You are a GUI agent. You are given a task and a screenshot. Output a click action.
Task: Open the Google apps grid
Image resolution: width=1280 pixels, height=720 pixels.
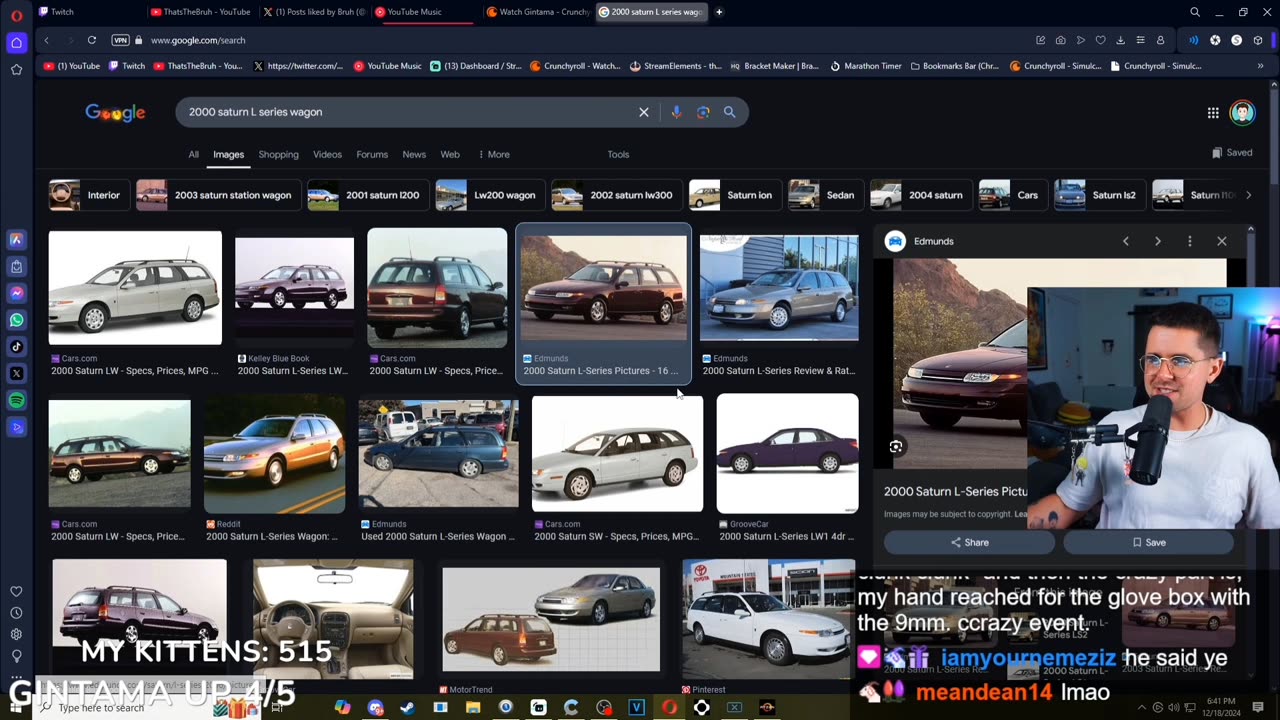[x=1213, y=113]
